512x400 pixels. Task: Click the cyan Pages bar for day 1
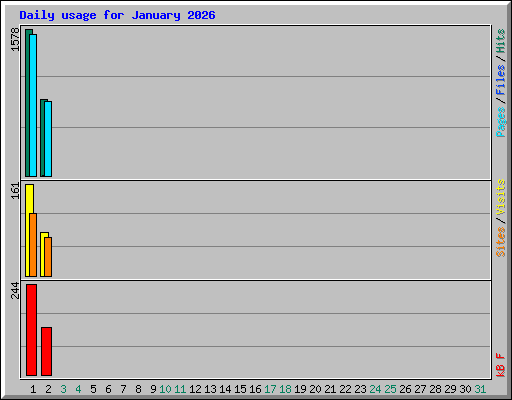pos(33,105)
